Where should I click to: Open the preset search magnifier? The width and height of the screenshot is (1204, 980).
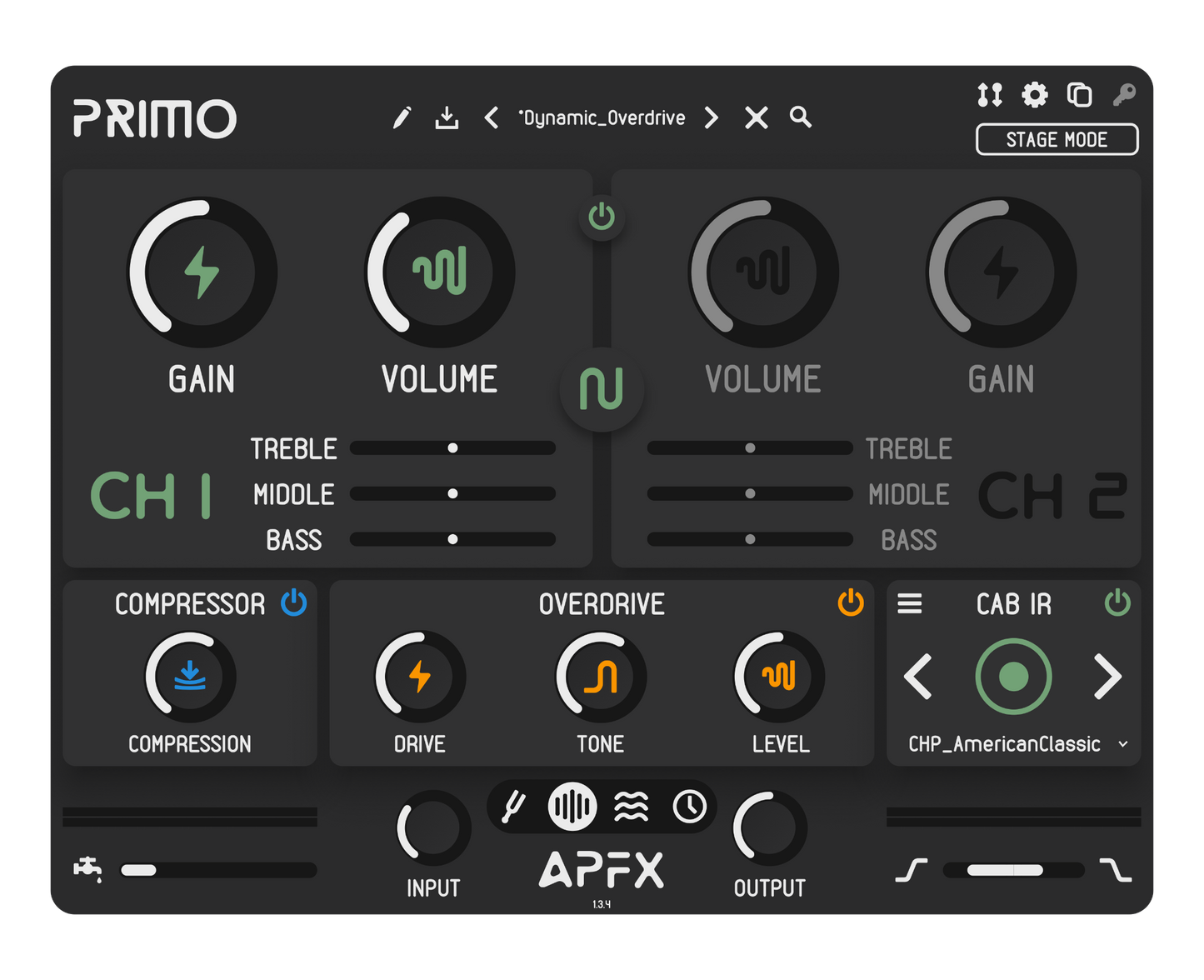click(800, 117)
